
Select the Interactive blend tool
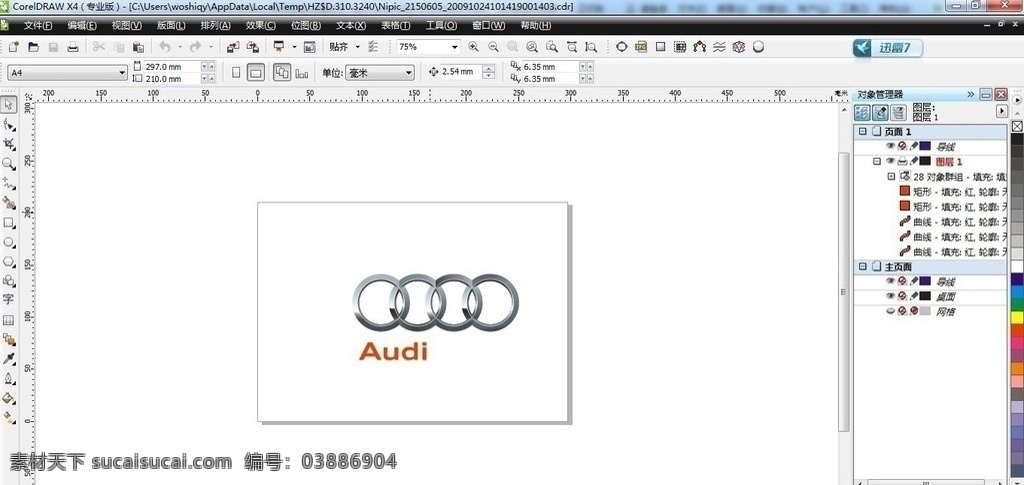coord(8,339)
